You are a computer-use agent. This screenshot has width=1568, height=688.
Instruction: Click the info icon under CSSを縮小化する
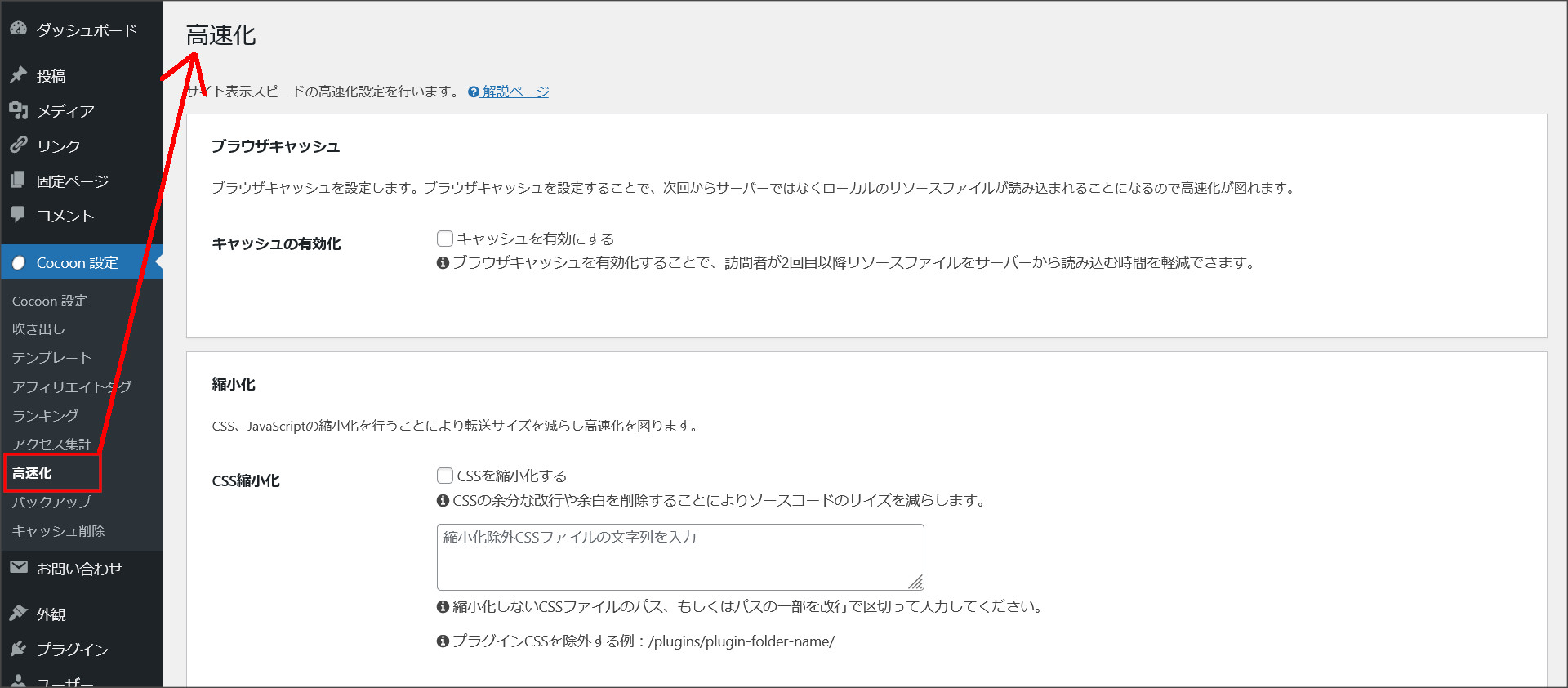443,500
